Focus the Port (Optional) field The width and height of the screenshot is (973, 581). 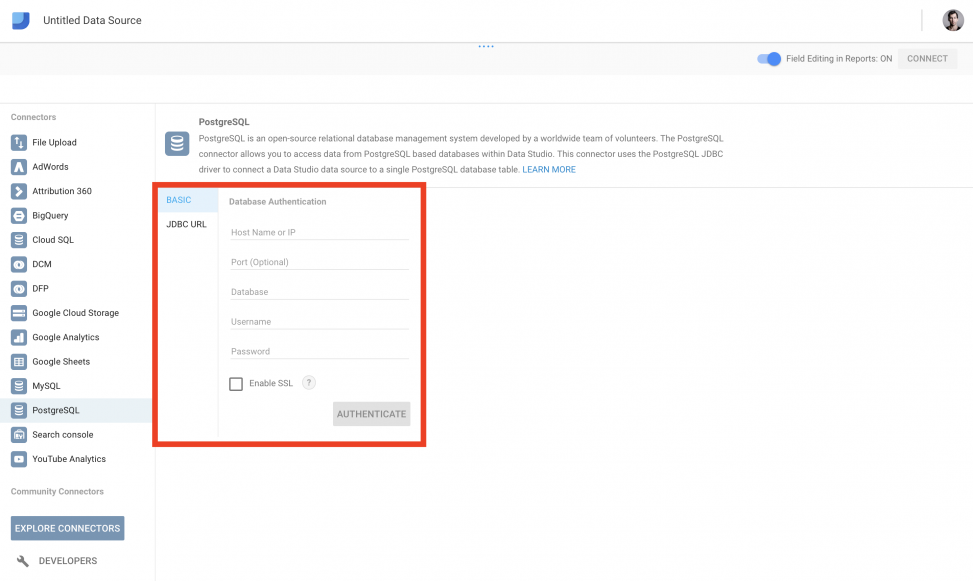[x=320, y=262]
